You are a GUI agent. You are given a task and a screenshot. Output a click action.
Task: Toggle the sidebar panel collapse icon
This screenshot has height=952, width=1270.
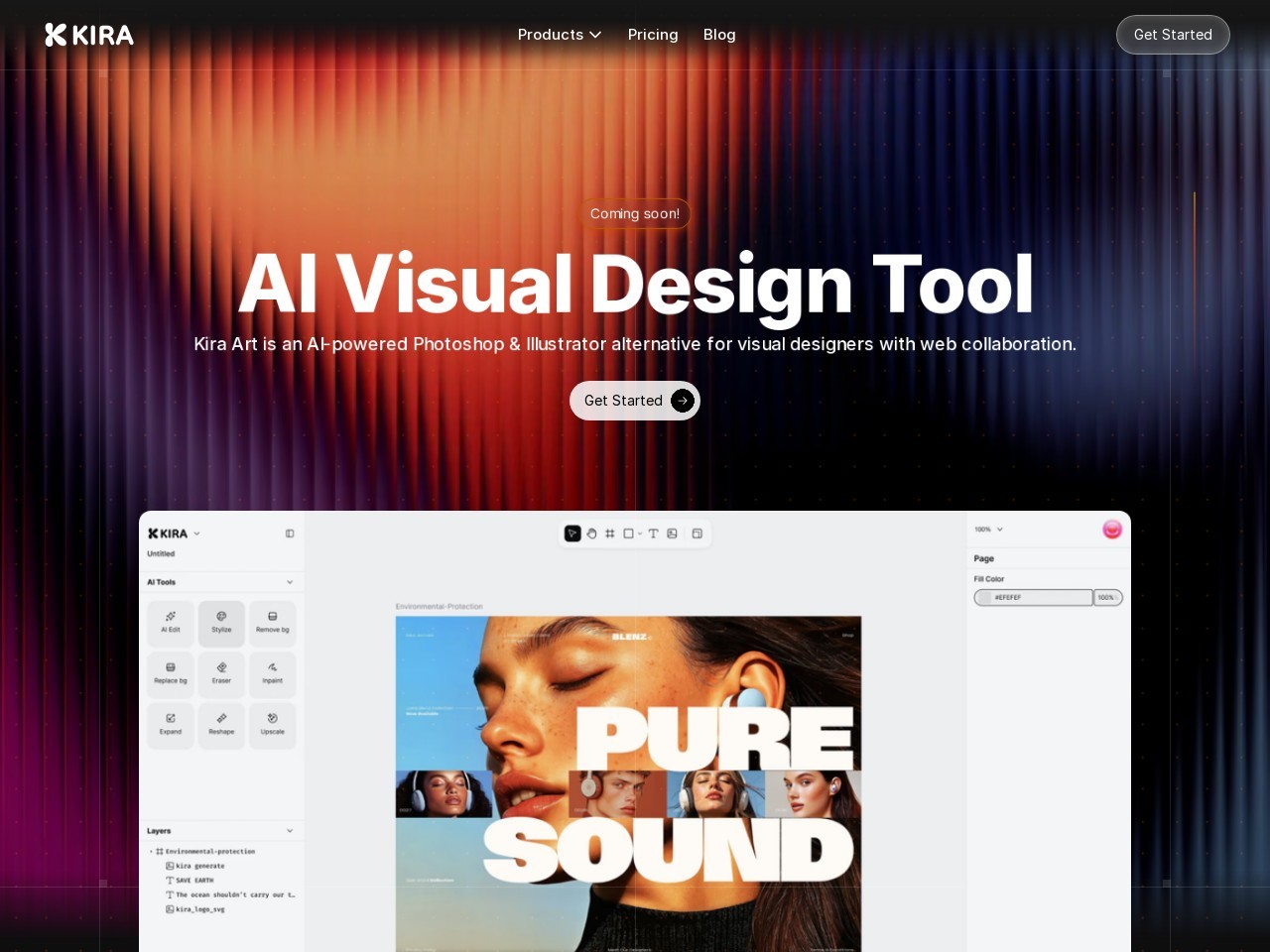(290, 534)
